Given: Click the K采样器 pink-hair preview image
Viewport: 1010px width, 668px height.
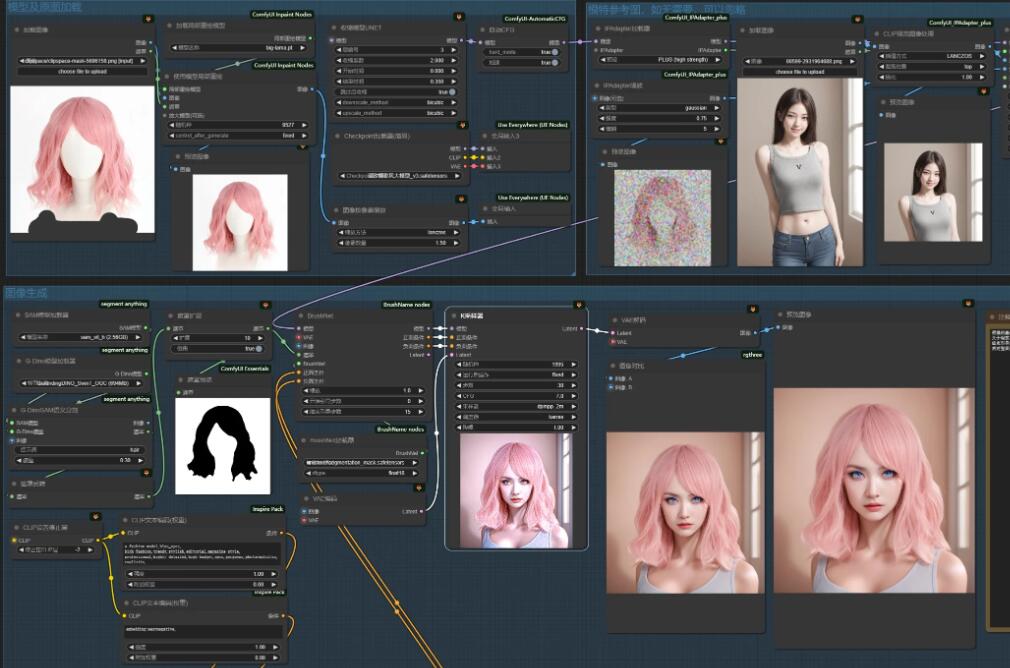Looking at the screenshot, I should pyautogui.click(x=517, y=491).
